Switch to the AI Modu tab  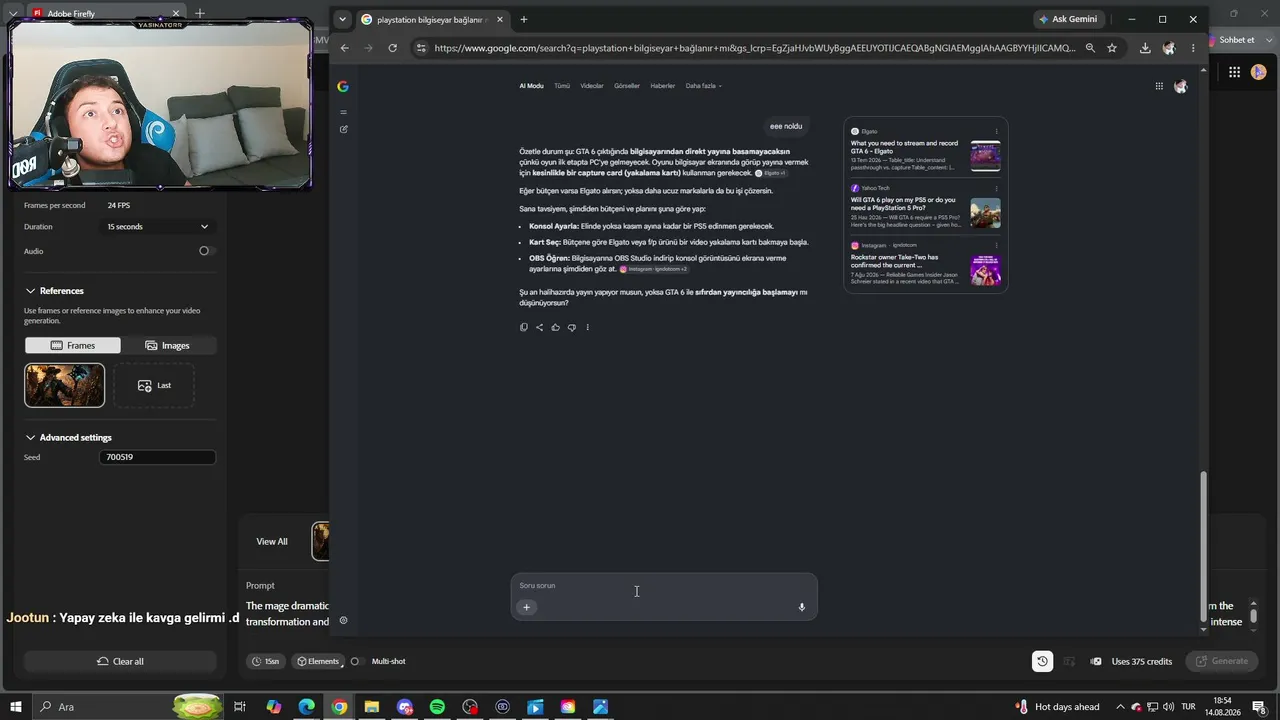pos(531,86)
